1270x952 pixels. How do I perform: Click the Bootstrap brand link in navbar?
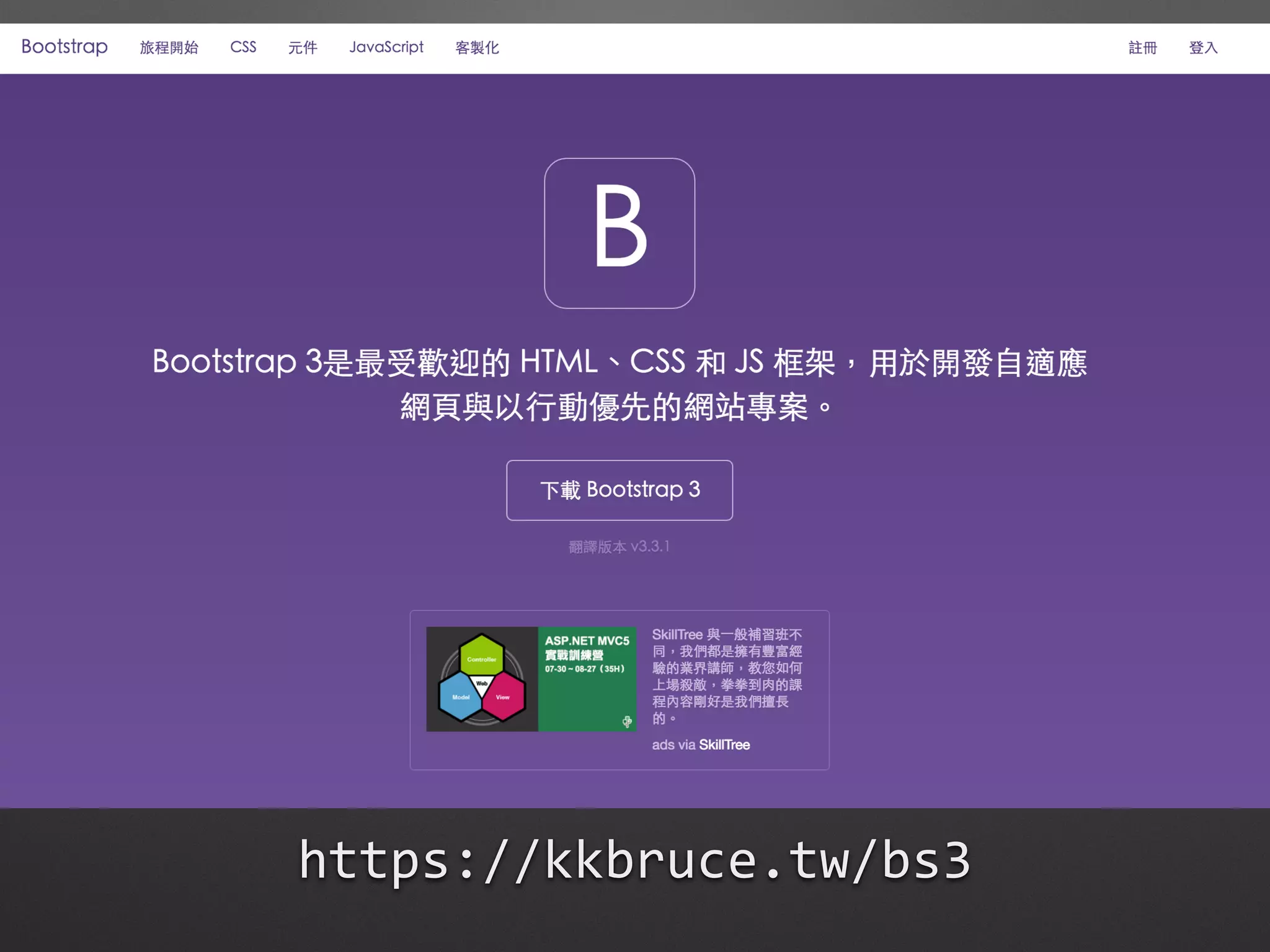click(x=64, y=47)
